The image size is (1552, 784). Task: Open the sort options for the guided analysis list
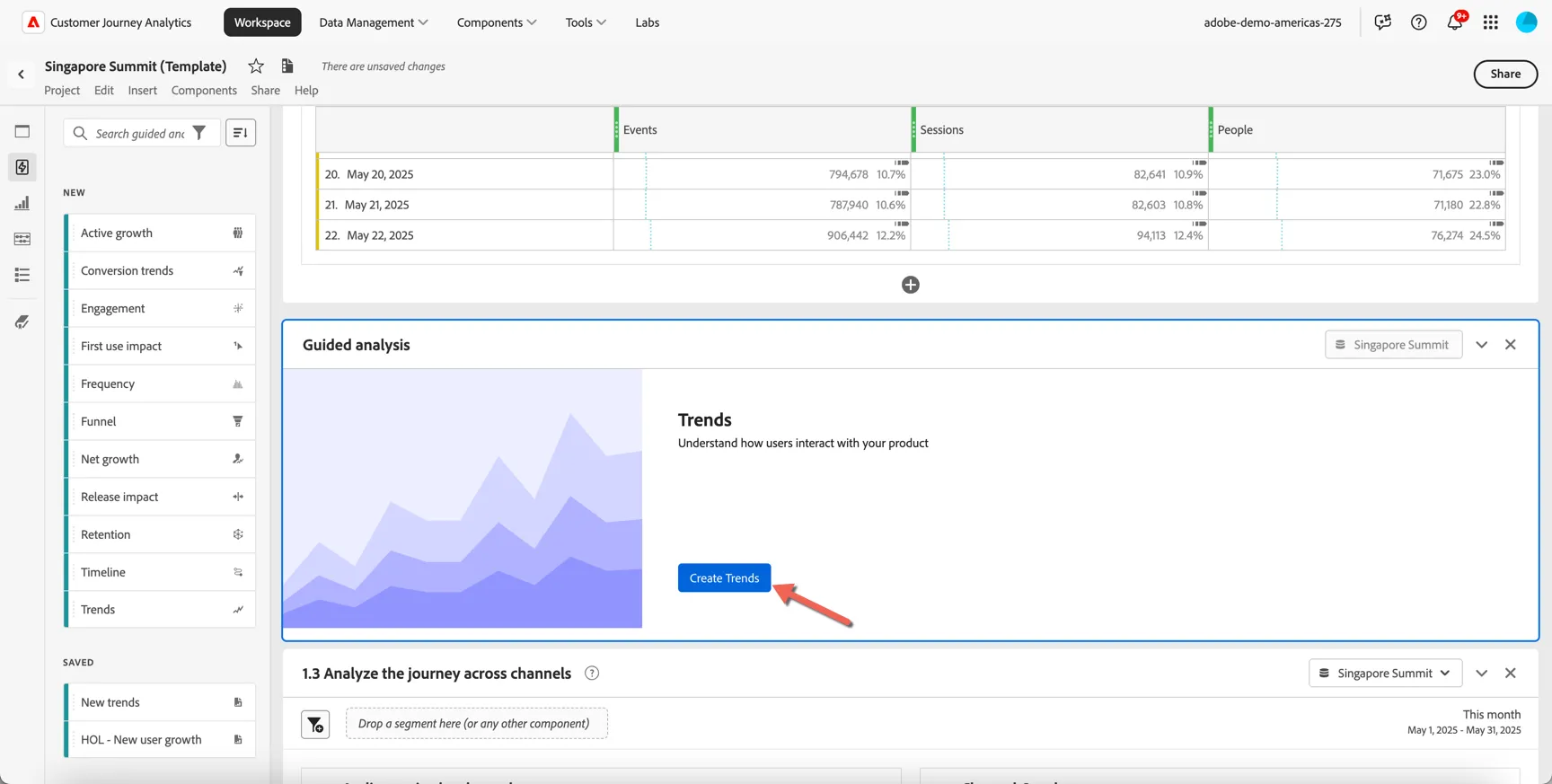(241, 133)
